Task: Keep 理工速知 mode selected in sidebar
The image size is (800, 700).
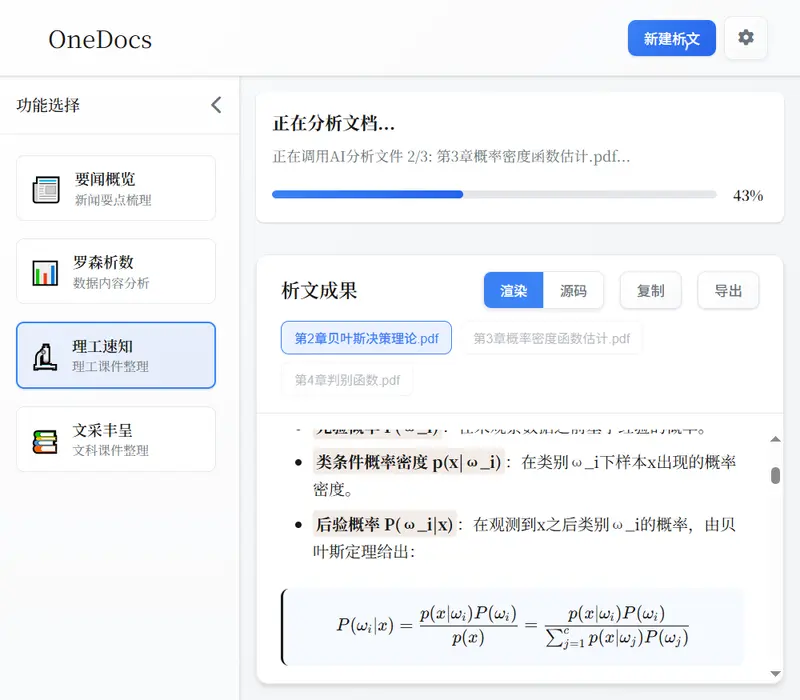Action: pyautogui.click(x=118, y=354)
